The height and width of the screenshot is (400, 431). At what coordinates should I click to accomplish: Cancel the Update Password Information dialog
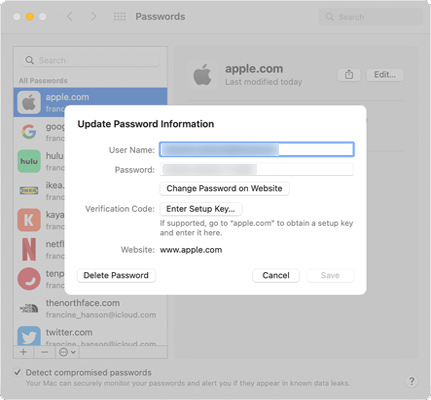coord(276,275)
